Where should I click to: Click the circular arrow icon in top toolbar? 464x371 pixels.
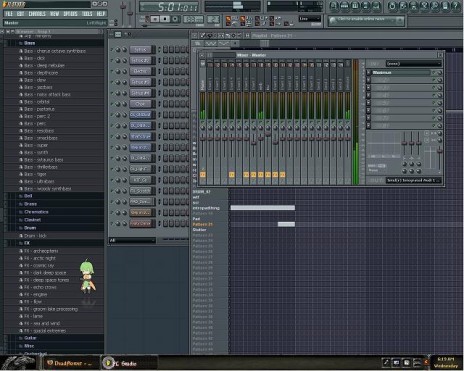pyautogui.click(x=392, y=6)
